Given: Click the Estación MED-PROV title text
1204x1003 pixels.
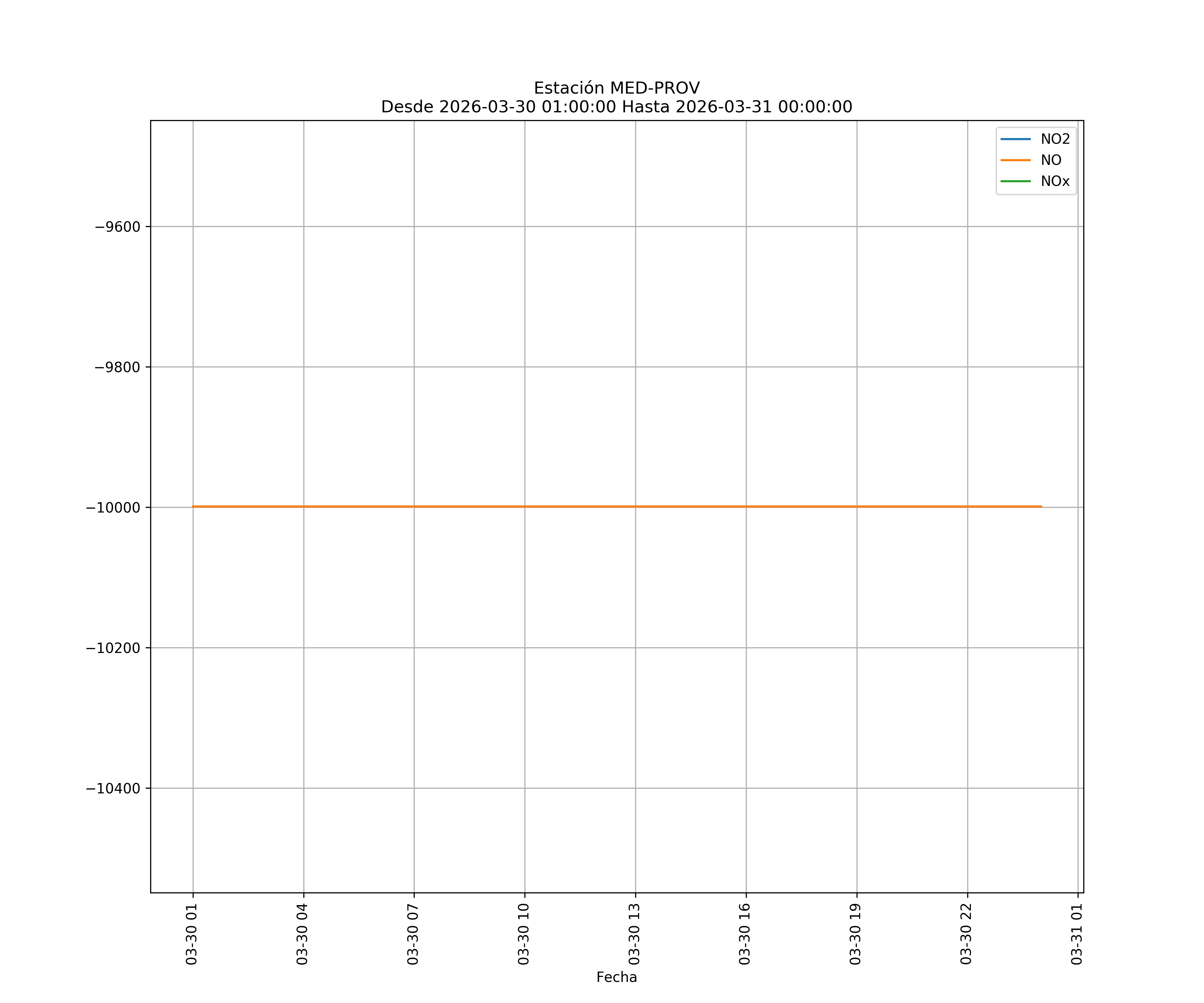Looking at the screenshot, I should 616,88.
